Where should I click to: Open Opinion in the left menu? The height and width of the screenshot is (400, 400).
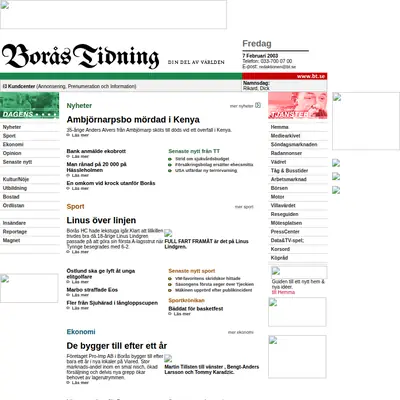click(x=12, y=153)
